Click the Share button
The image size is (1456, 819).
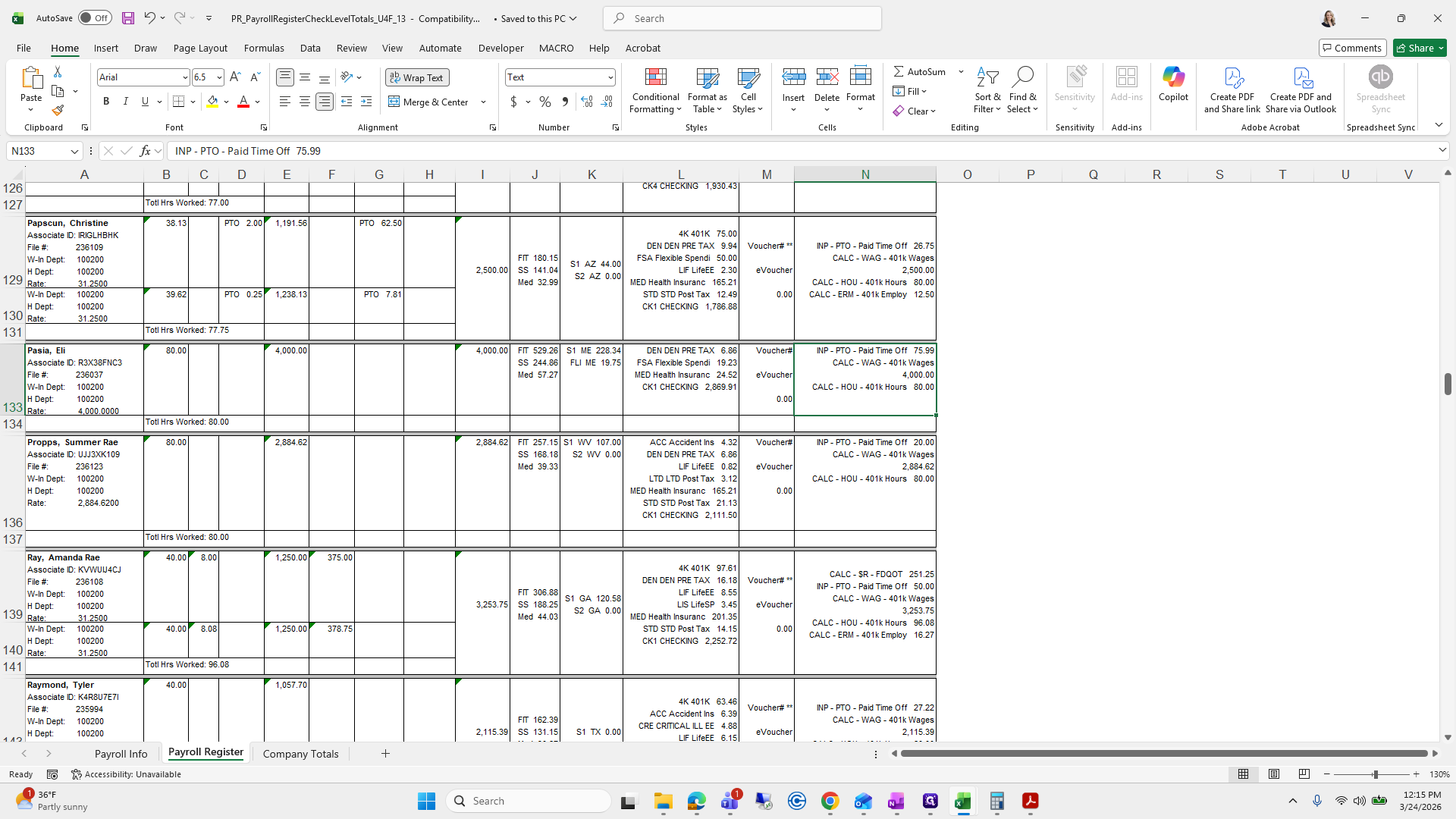tap(1419, 48)
